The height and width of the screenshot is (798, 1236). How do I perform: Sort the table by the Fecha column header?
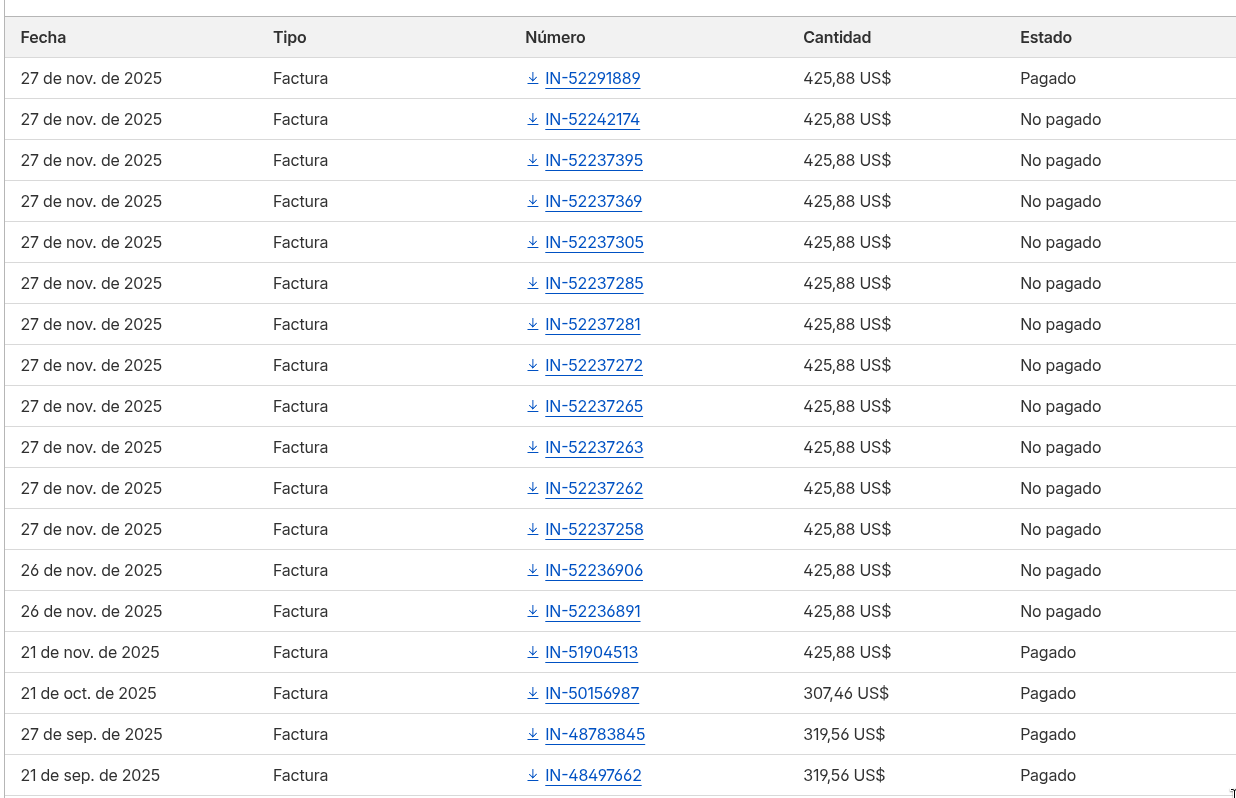coord(42,37)
